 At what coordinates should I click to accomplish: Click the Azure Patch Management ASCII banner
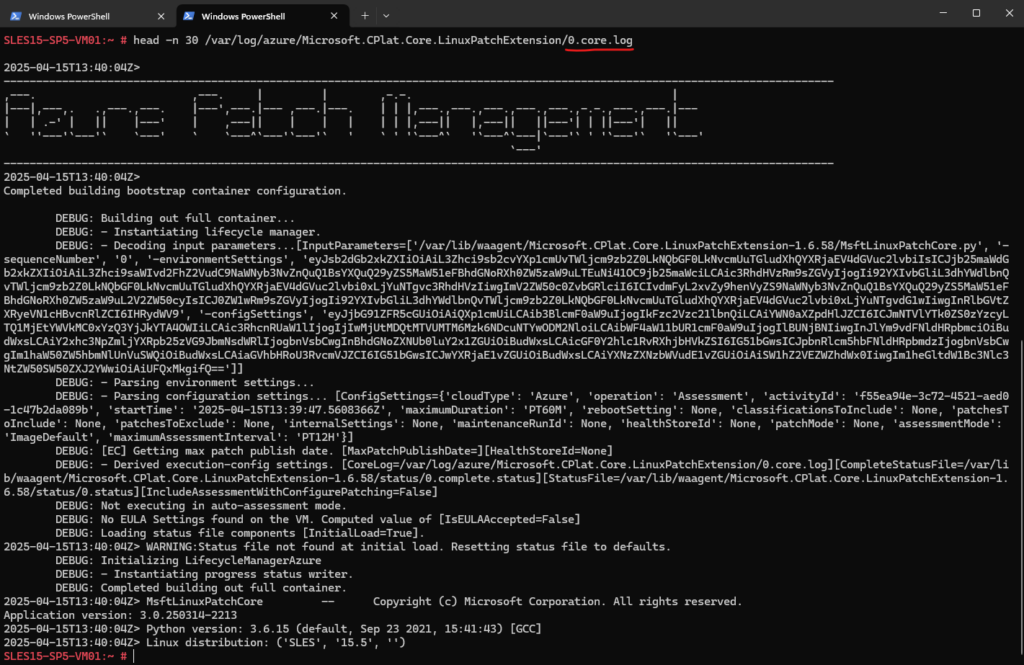click(x=353, y=121)
